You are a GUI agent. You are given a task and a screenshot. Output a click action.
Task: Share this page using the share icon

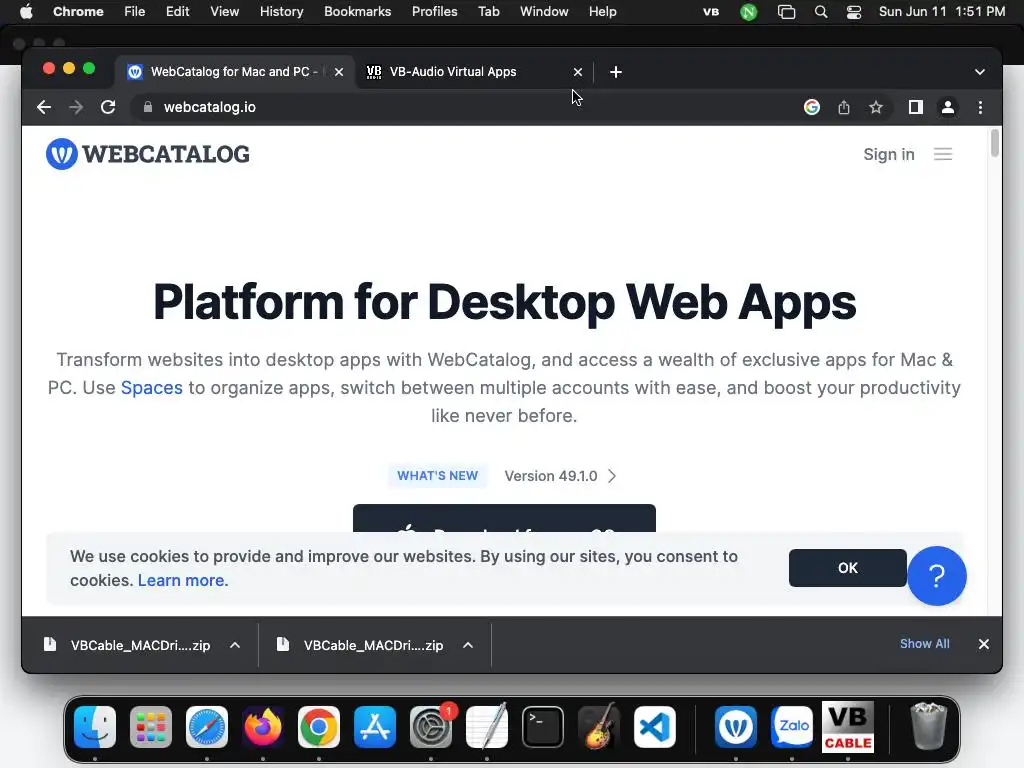tap(844, 107)
